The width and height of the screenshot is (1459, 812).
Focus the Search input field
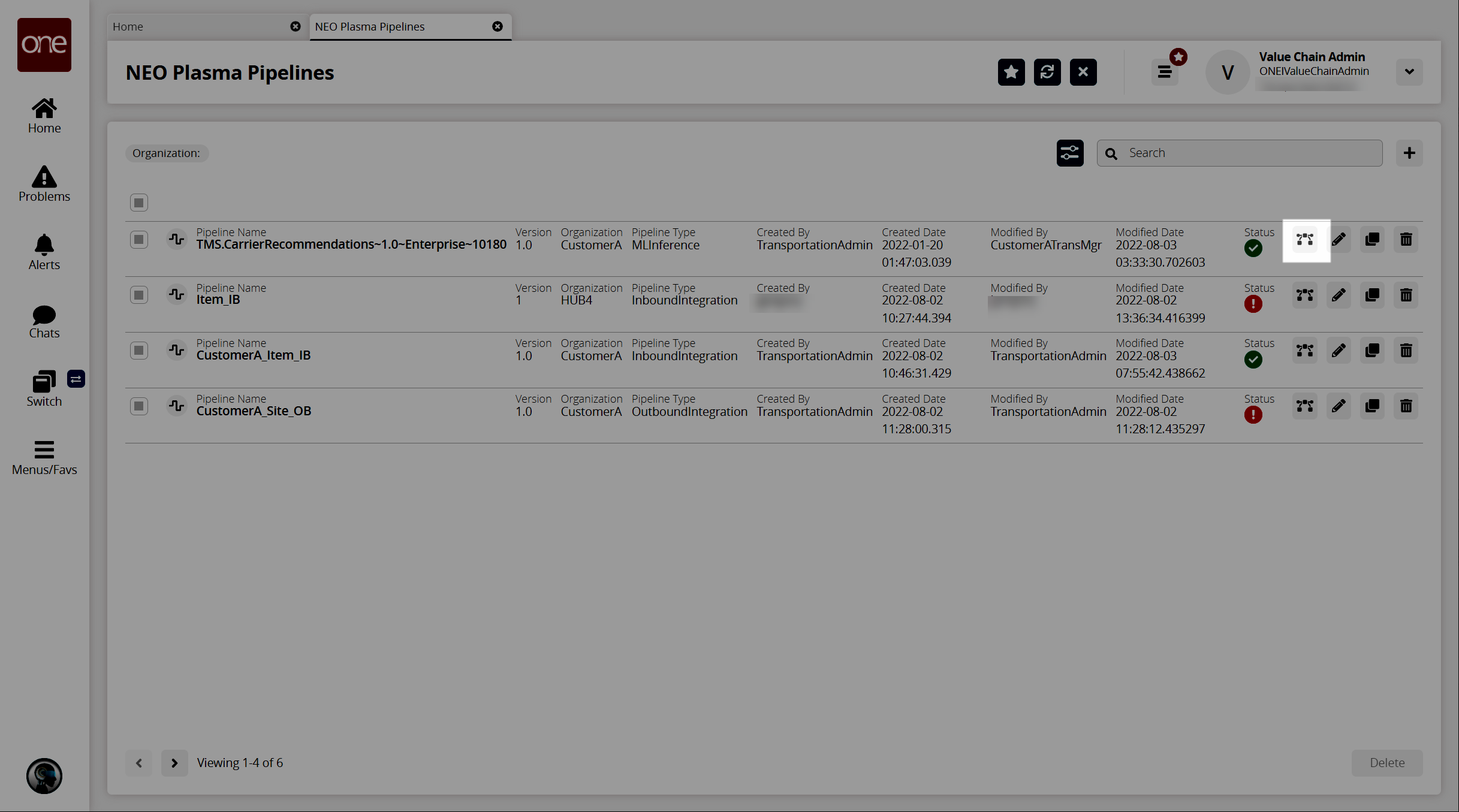coord(1250,153)
